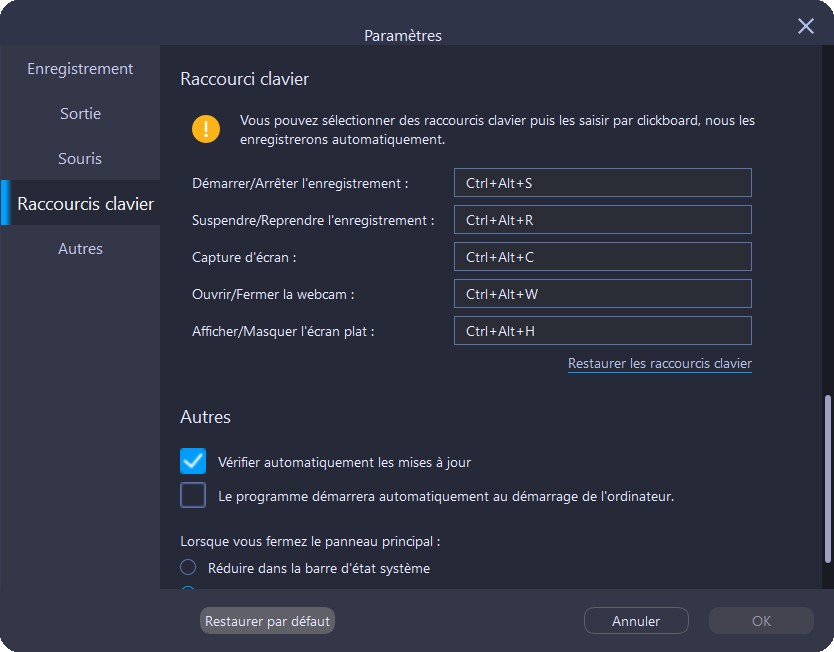Click the Annuler button

pyautogui.click(x=636, y=621)
